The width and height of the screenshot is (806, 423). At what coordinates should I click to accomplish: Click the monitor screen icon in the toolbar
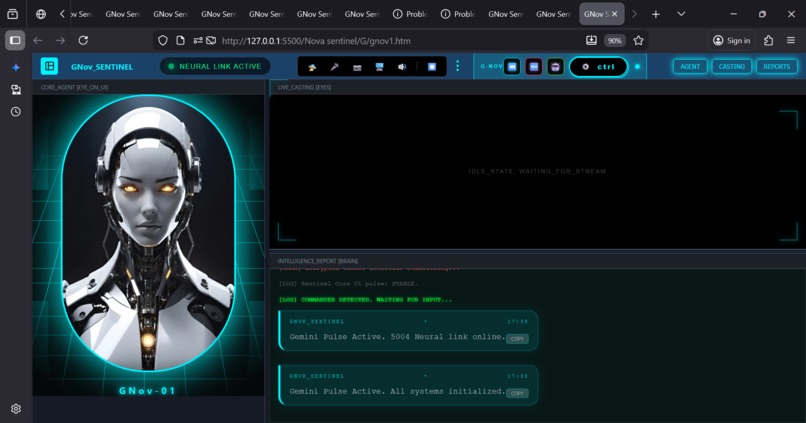click(x=379, y=67)
